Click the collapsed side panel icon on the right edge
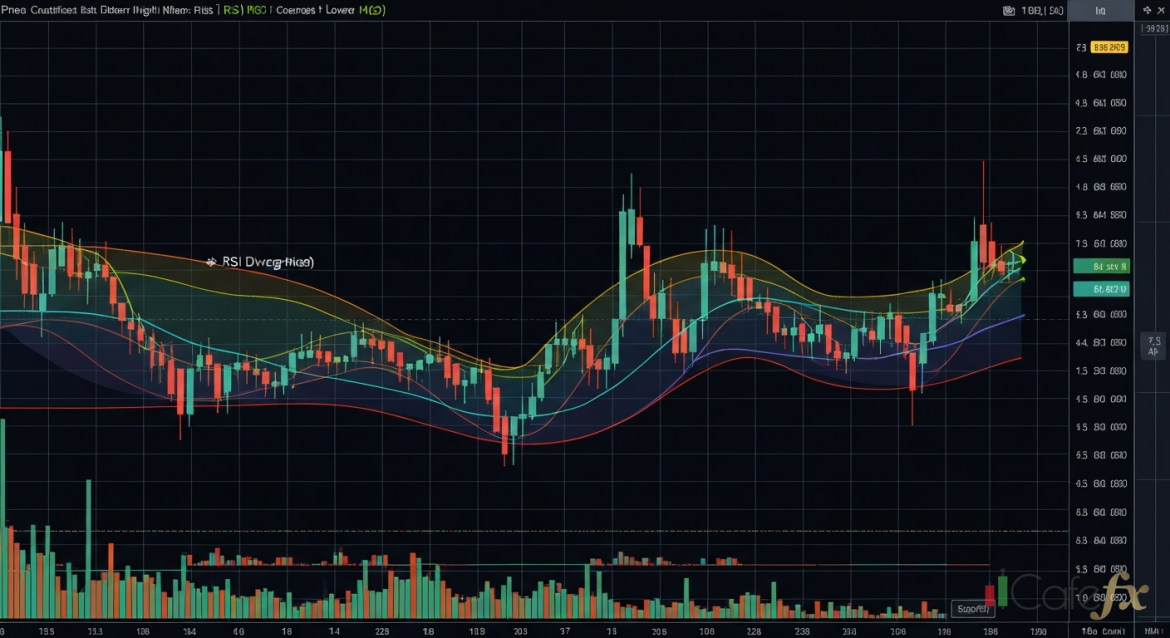This screenshot has width=1170, height=638. coord(1152,344)
